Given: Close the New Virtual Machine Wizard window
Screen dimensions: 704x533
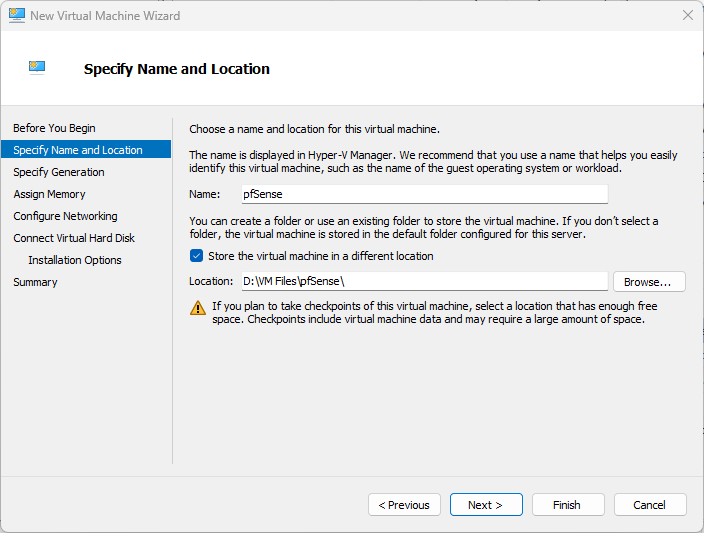Looking at the screenshot, I should (x=688, y=16).
